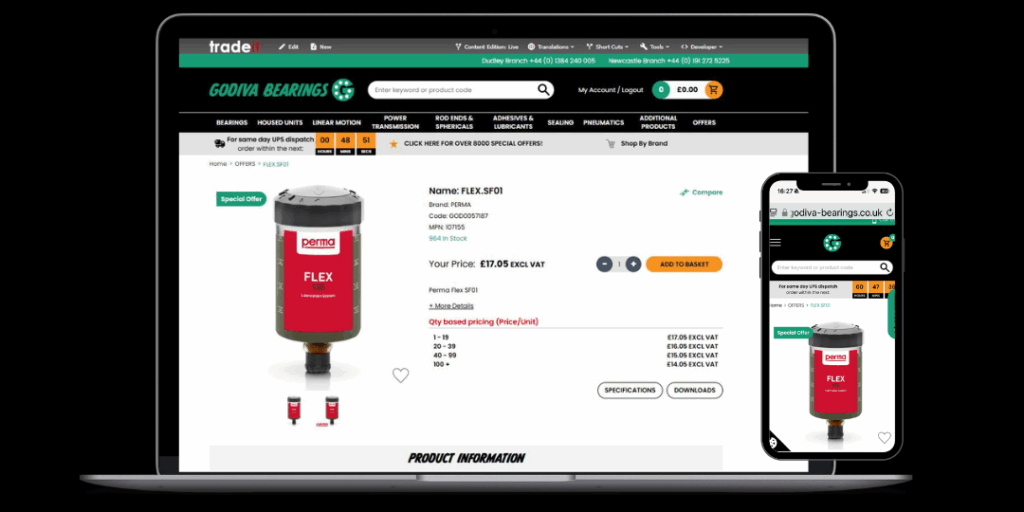Select the first product thumbnail
The width and height of the screenshot is (1024, 512).
click(294, 410)
